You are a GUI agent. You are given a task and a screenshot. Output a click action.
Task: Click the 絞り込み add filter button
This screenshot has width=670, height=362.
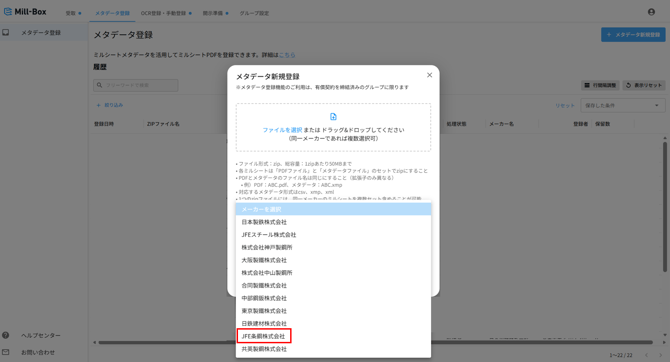[110, 105]
